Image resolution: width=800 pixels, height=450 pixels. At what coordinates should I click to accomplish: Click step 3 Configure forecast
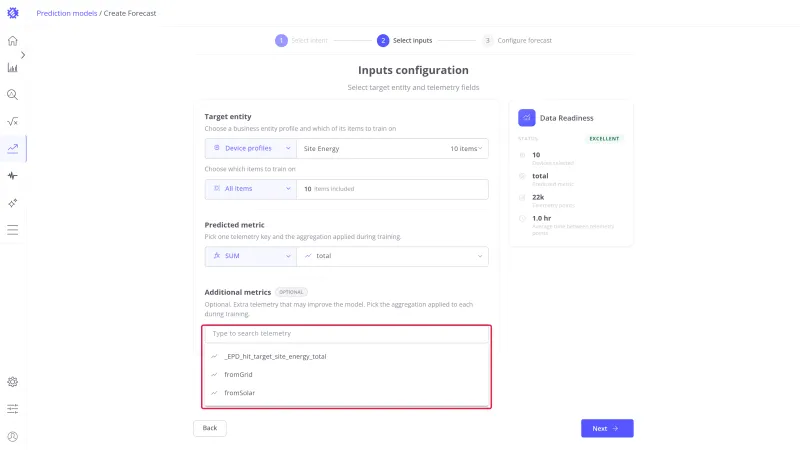coord(517,40)
